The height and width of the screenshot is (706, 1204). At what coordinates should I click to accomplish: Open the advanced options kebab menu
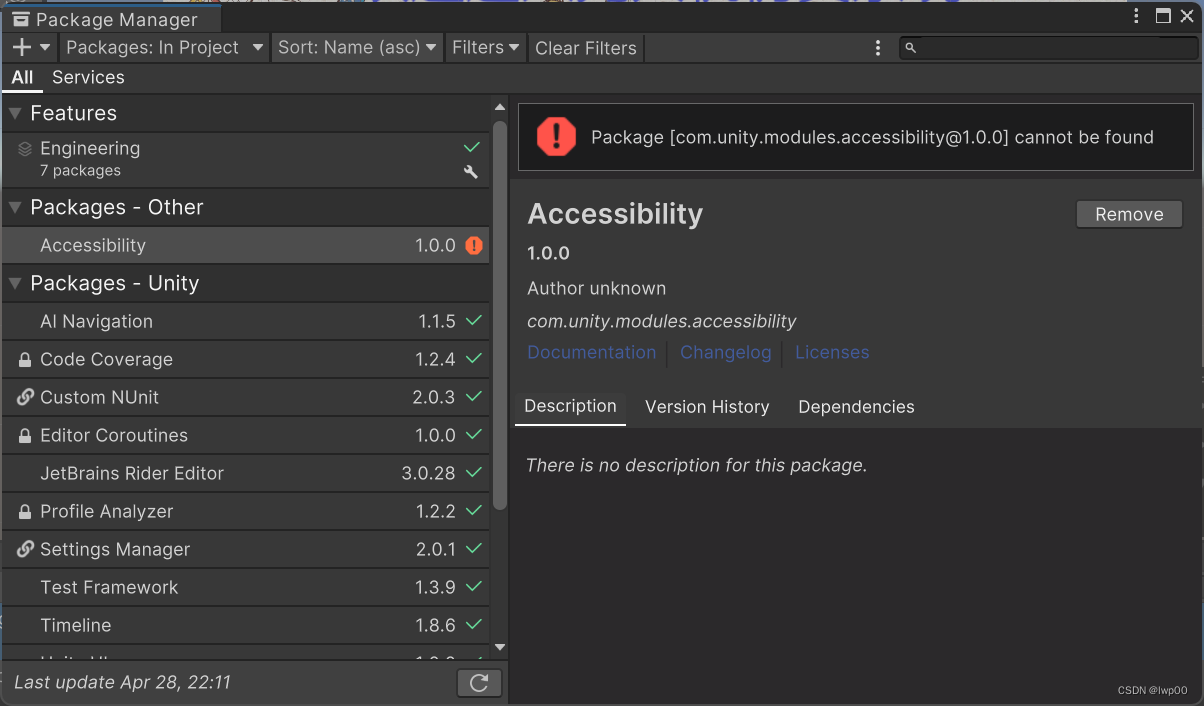pos(877,47)
